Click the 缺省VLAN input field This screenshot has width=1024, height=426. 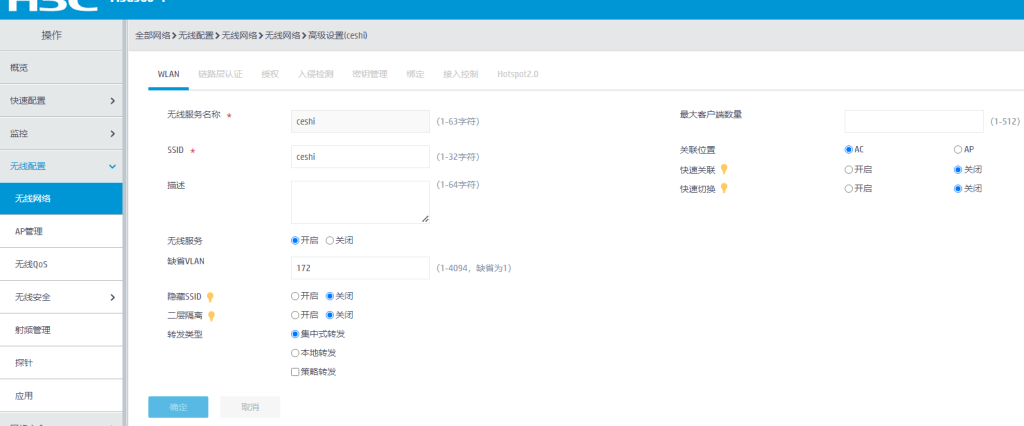(x=360, y=268)
